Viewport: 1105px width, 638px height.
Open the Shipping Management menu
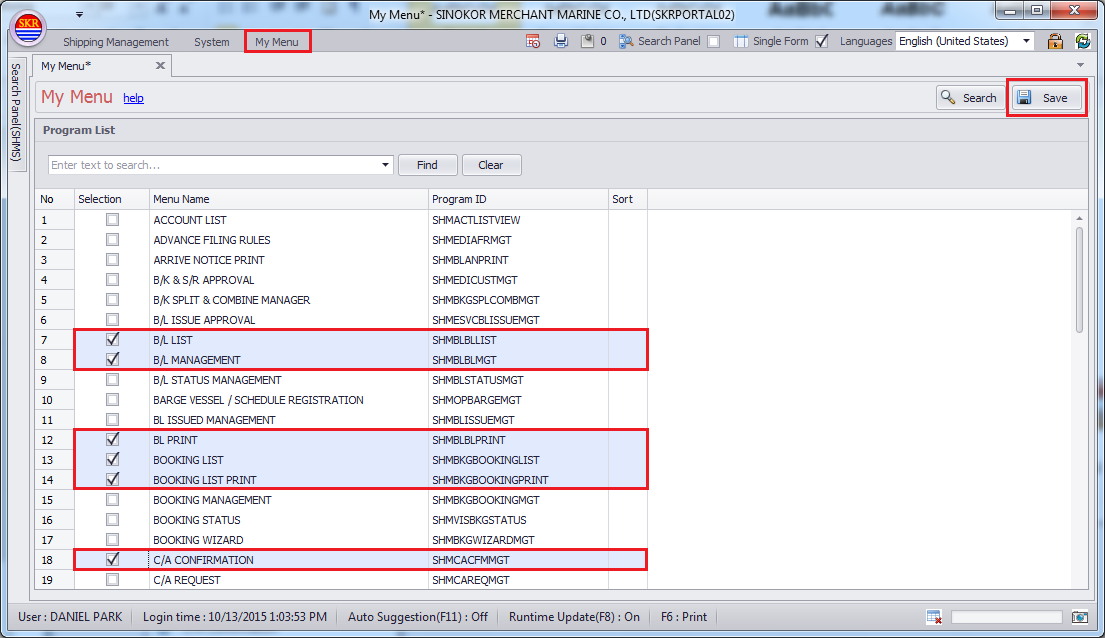(x=116, y=42)
